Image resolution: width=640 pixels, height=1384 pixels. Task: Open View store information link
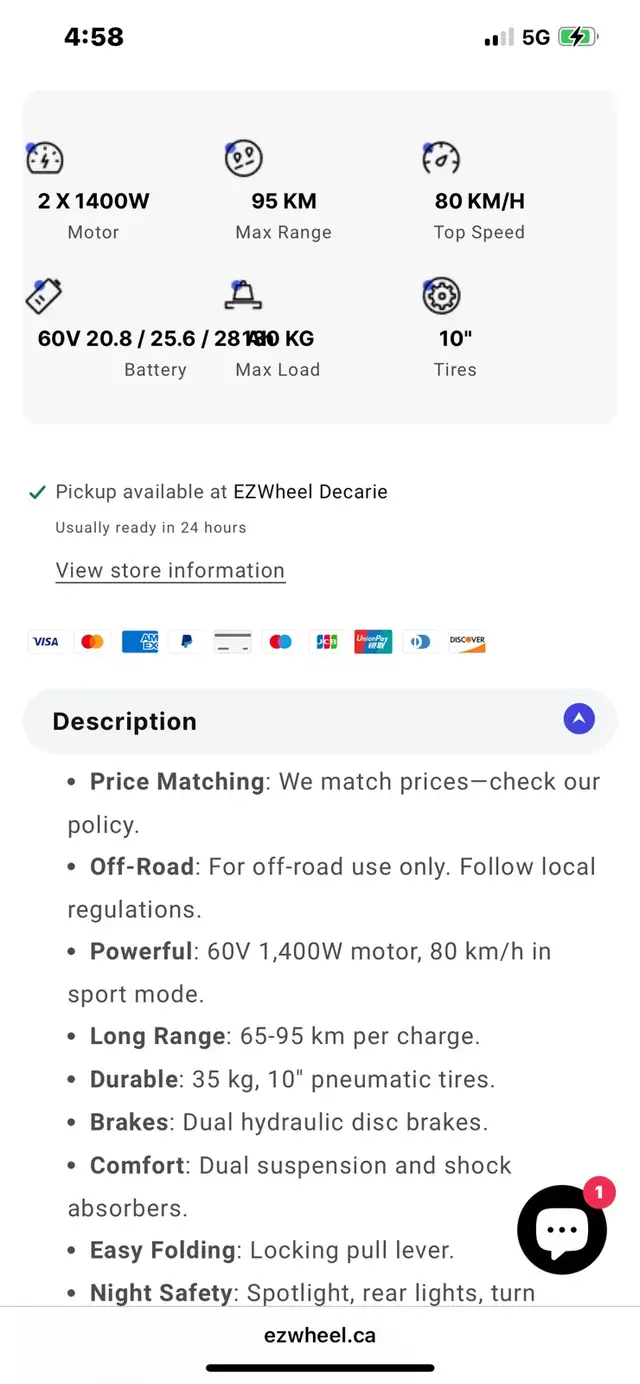tap(170, 571)
